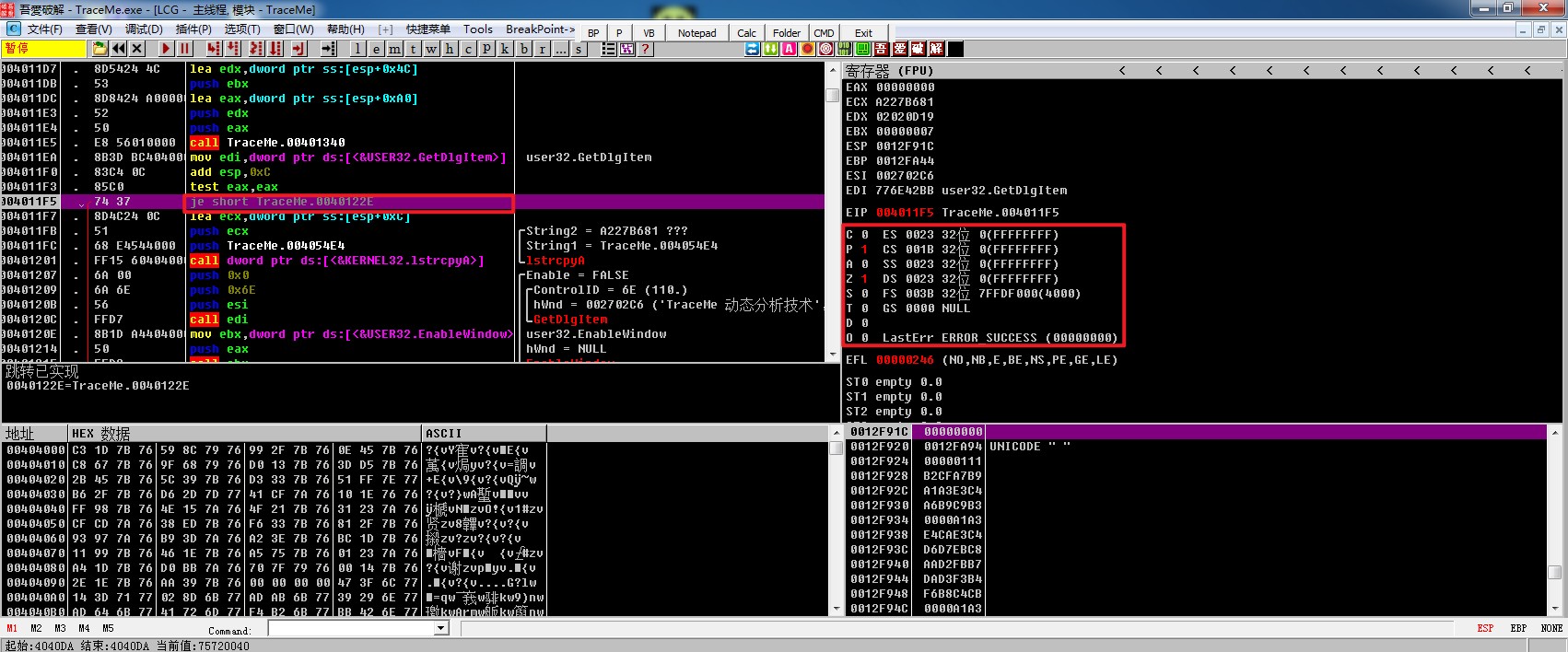The image size is (1568, 652).
Task: Show windows list with the 'w' icon
Action: click(431, 49)
